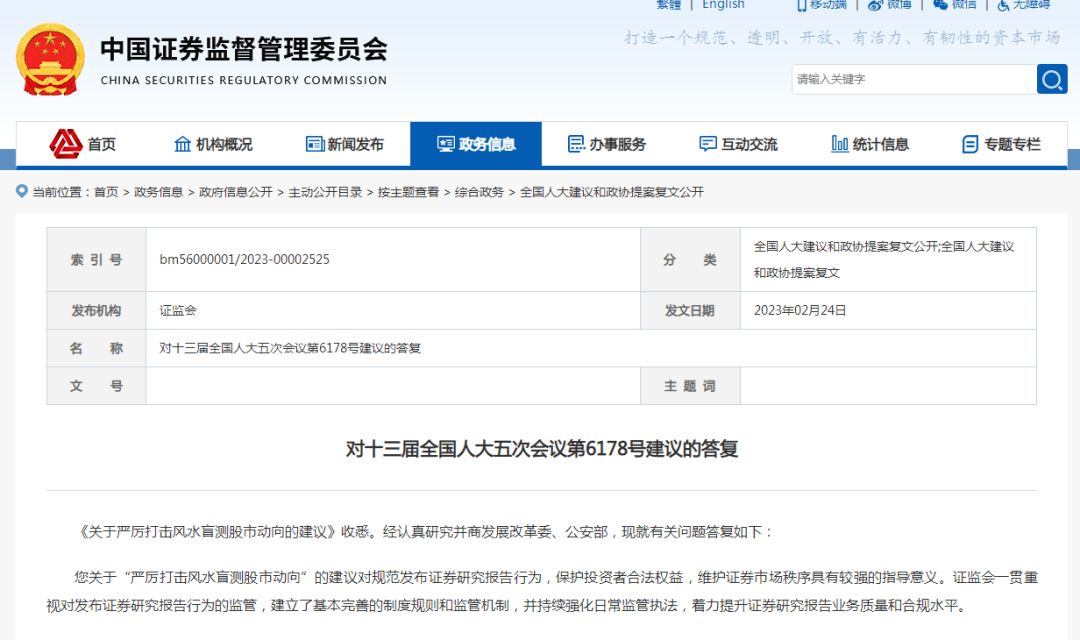
Task: Click the Weibo sharing icon
Action: point(875,7)
